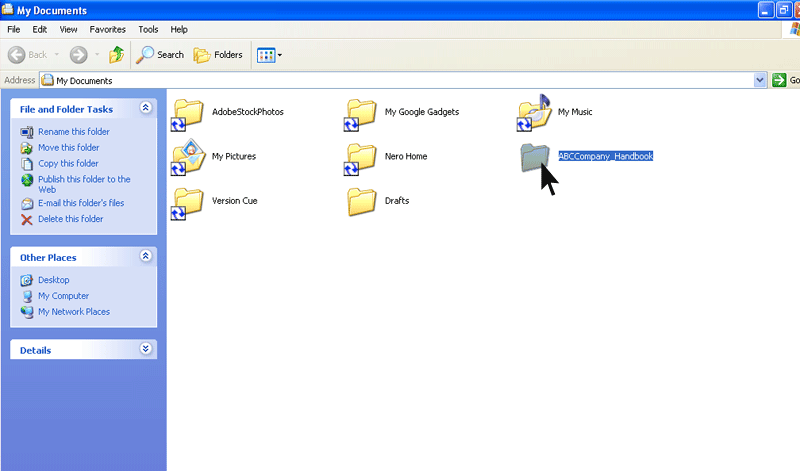The height and width of the screenshot is (471, 800).
Task: Click Rename this folder link
Action: coord(74,132)
